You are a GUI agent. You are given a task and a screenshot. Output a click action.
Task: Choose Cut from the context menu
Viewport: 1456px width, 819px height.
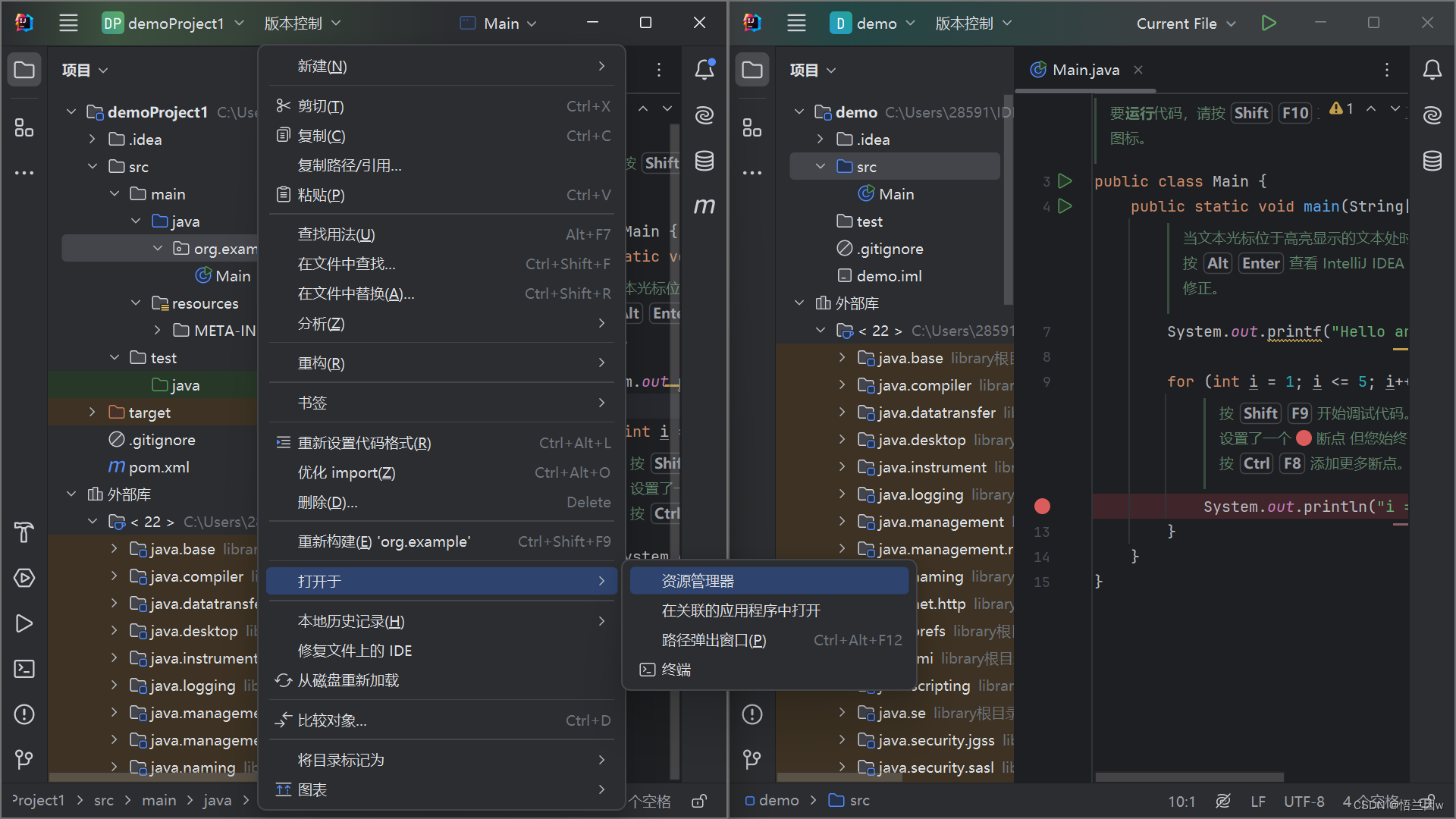442,106
